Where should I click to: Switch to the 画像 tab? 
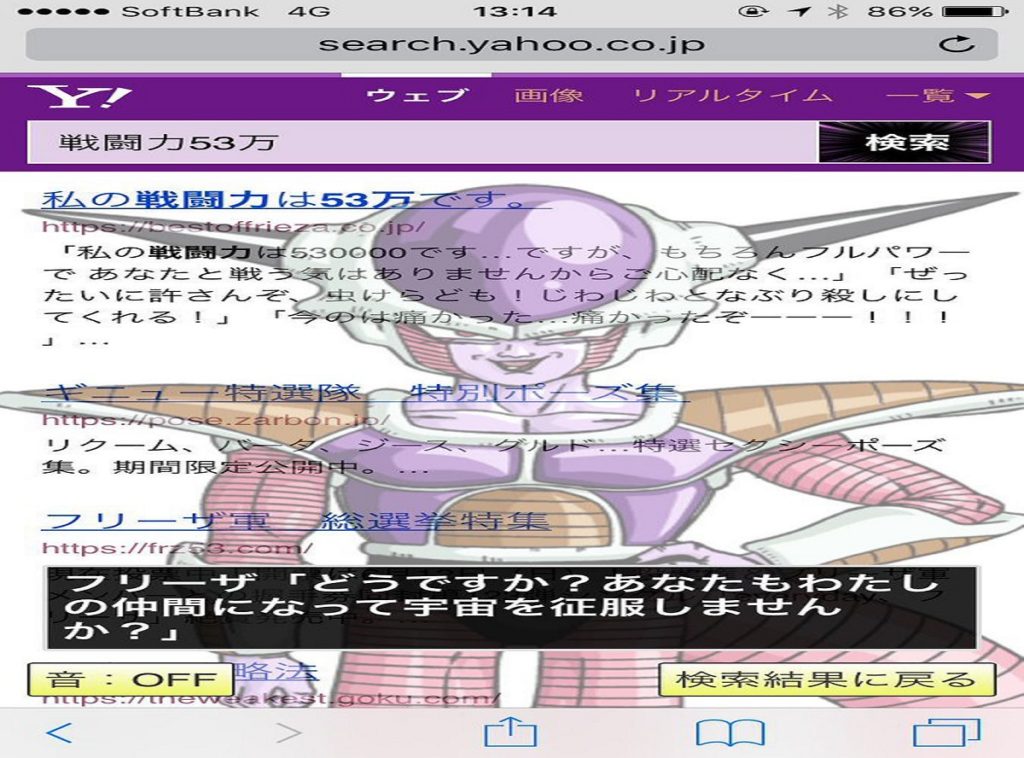pyautogui.click(x=549, y=96)
